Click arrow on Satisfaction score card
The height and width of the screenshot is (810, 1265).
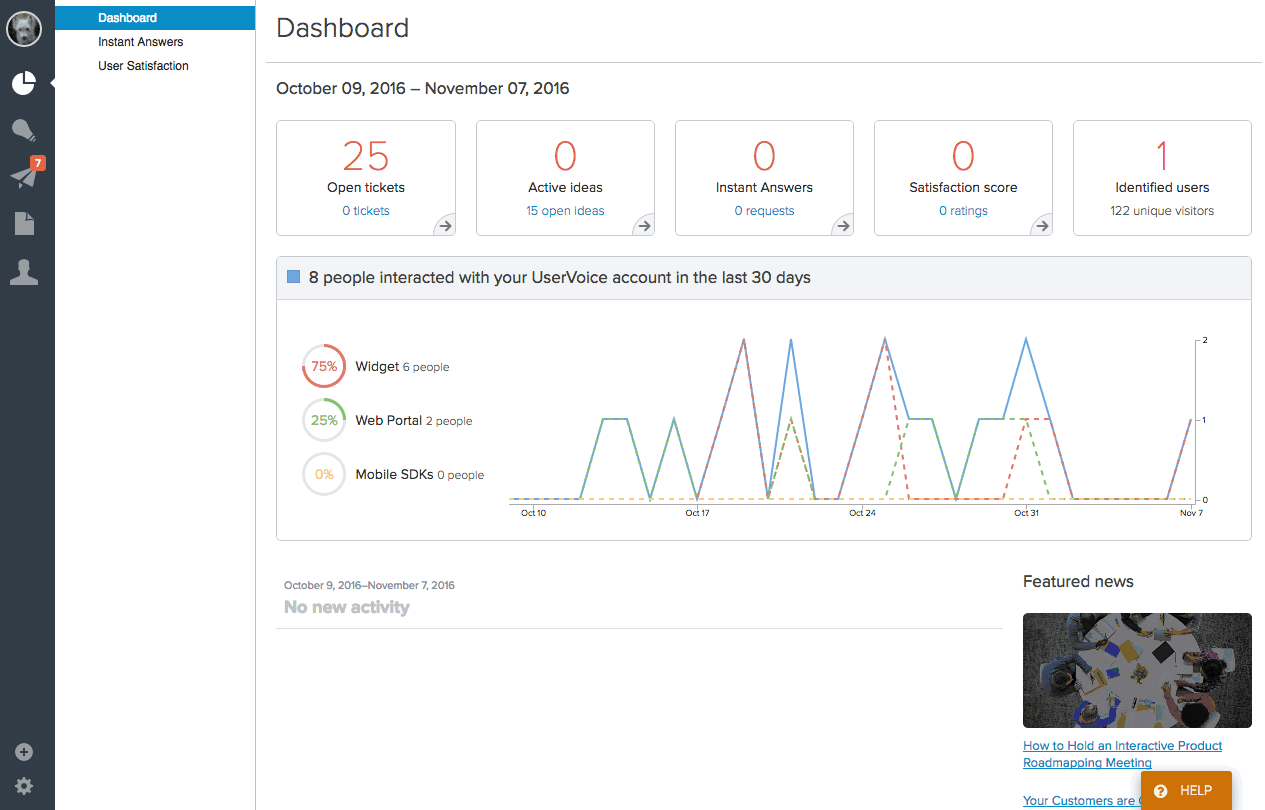tap(1042, 226)
